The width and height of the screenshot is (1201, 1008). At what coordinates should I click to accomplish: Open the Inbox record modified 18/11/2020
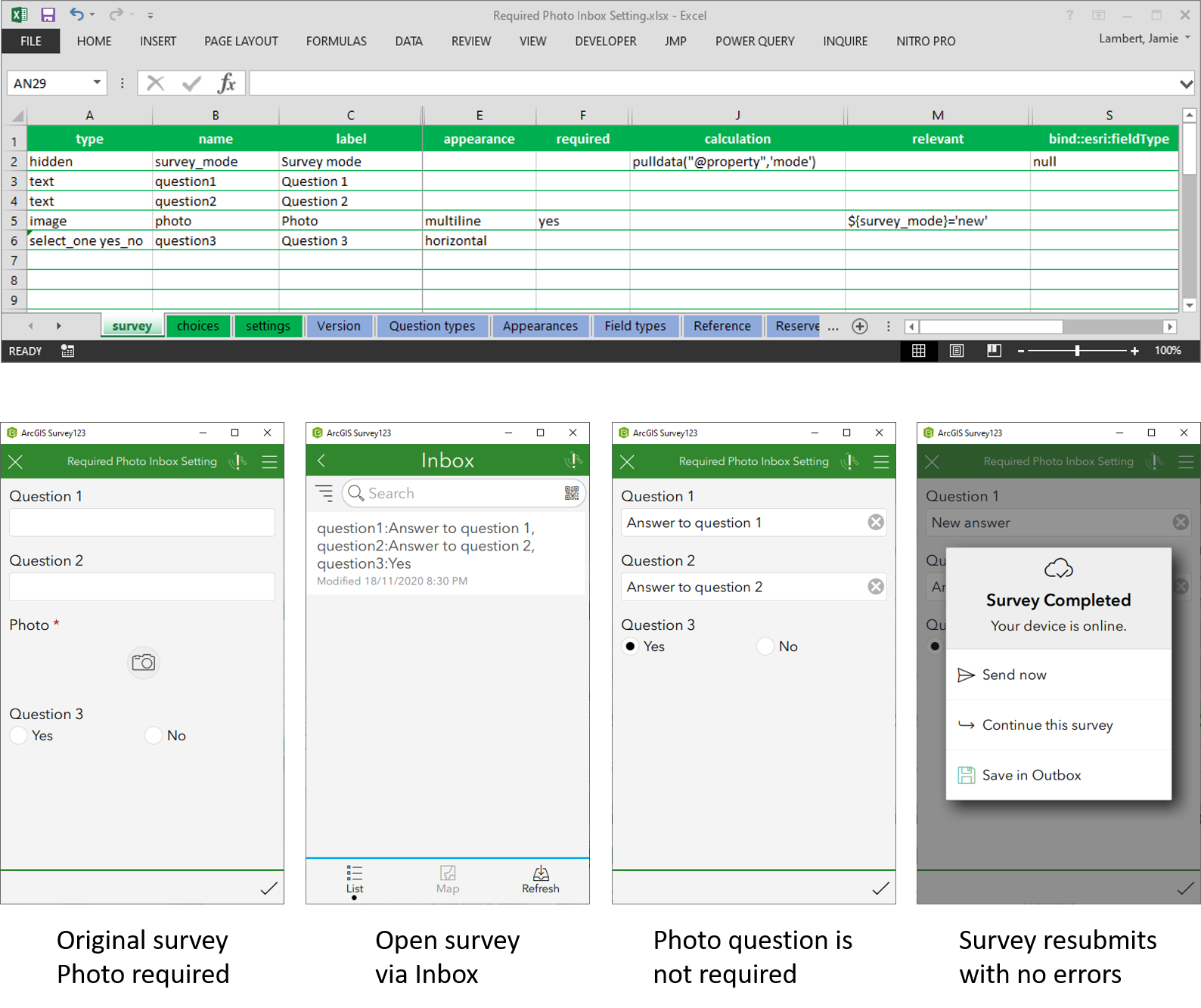(x=445, y=554)
